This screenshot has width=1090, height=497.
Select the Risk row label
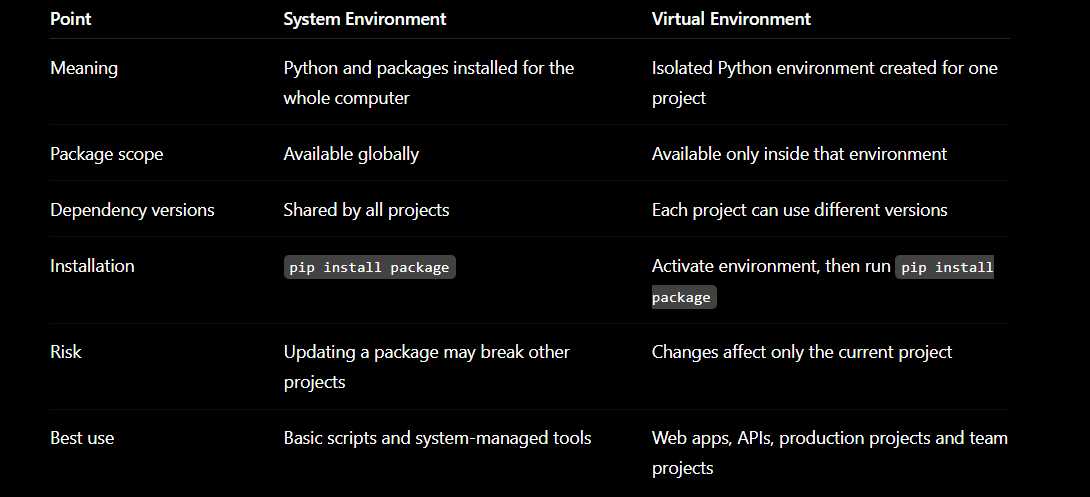click(x=65, y=352)
